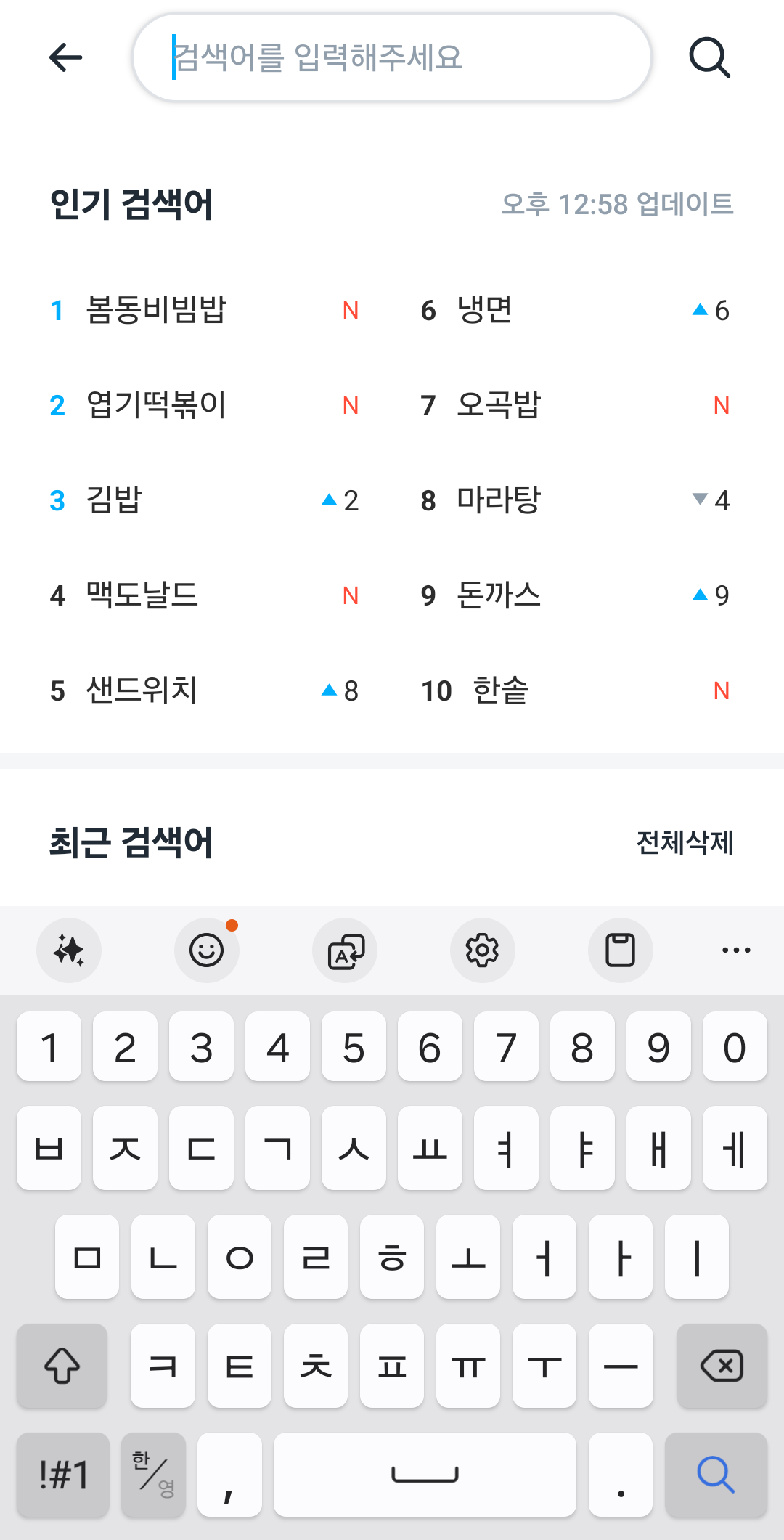The width and height of the screenshot is (784, 1540).
Task: Toggle the shift key
Action: click(x=62, y=1366)
